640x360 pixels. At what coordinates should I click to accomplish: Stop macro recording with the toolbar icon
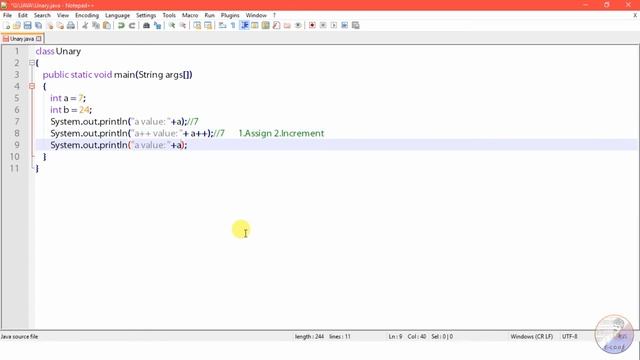[x=323, y=25]
